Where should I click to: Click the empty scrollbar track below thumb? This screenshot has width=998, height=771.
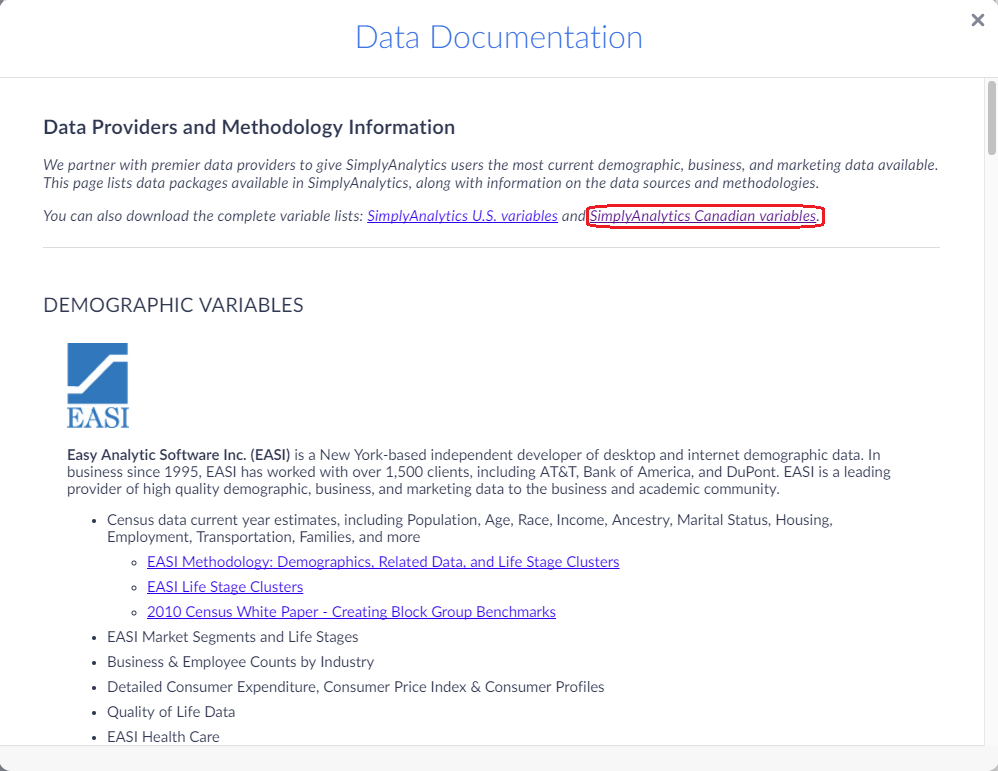pyautogui.click(x=991, y=450)
